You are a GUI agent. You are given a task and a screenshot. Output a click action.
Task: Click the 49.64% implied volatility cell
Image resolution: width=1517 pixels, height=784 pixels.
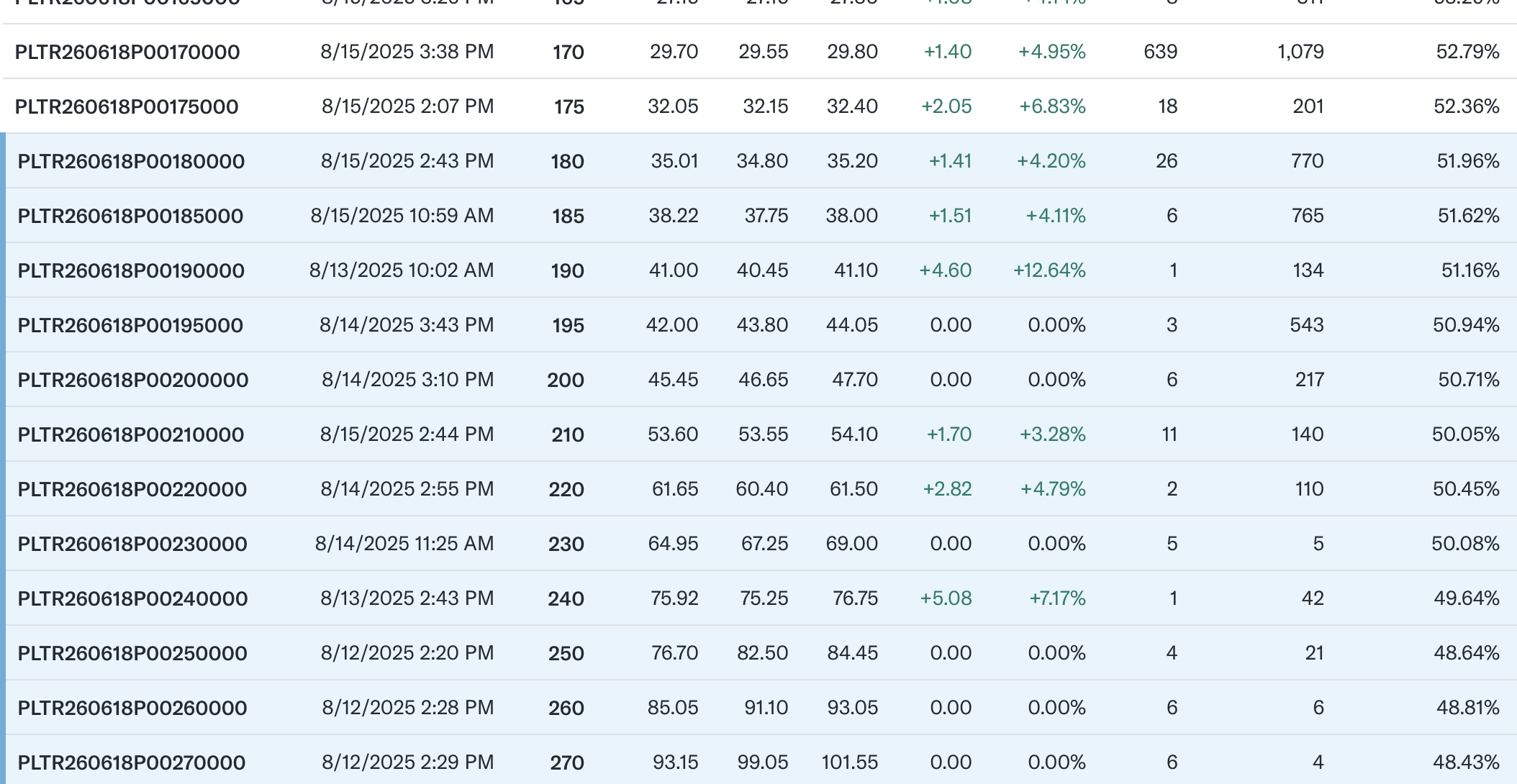click(1466, 598)
